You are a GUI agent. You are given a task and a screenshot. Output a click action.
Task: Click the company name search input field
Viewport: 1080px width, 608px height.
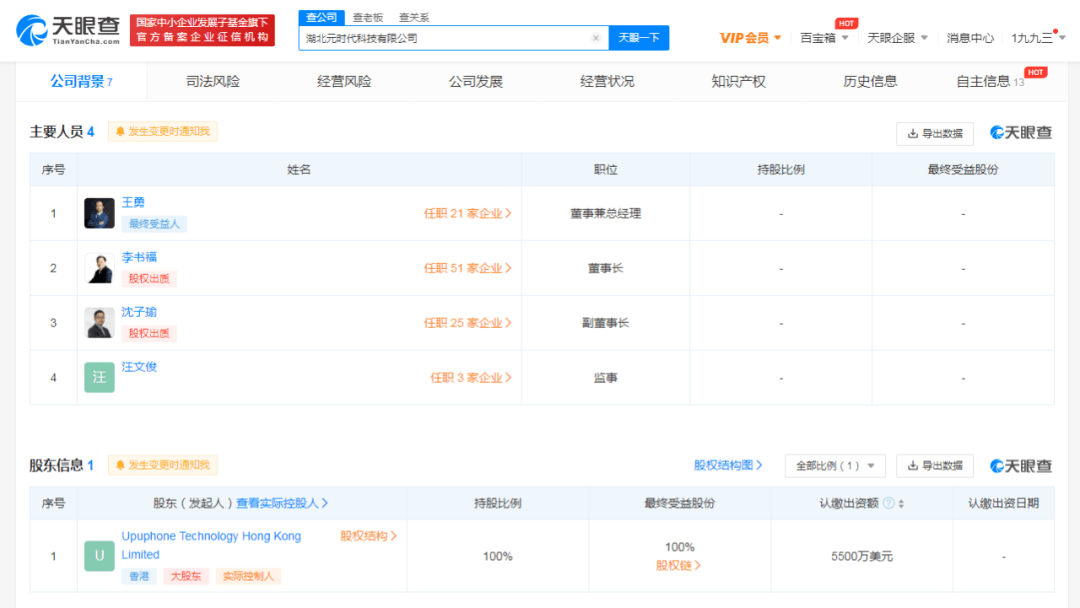[x=450, y=37]
